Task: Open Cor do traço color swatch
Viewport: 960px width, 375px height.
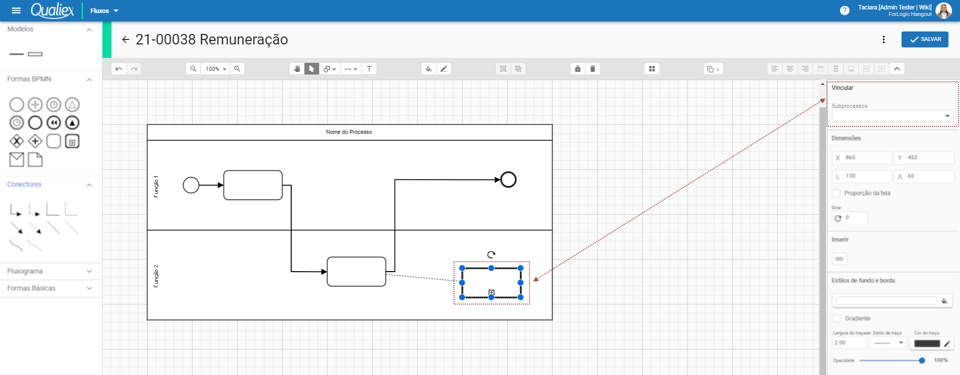Action: pyautogui.click(x=927, y=344)
